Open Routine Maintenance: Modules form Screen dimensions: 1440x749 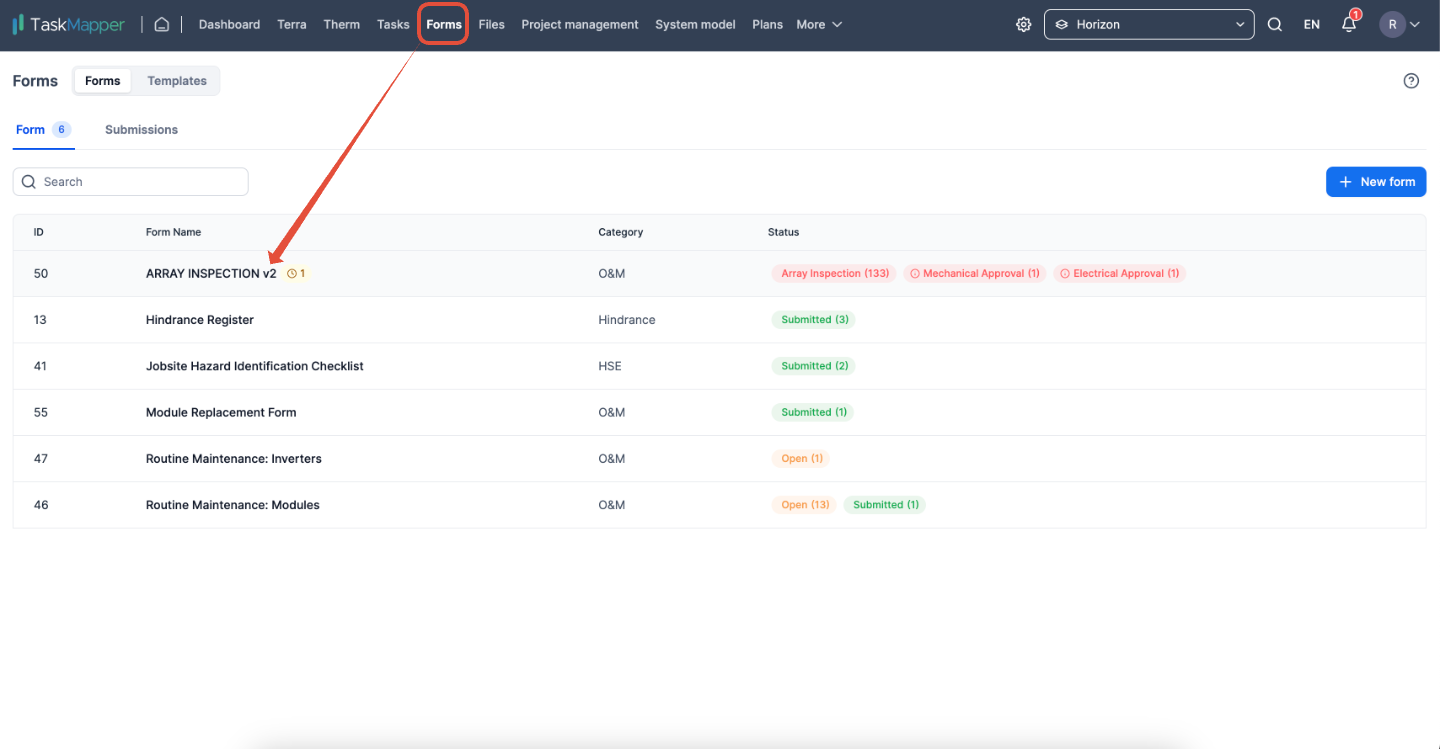[233, 505]
